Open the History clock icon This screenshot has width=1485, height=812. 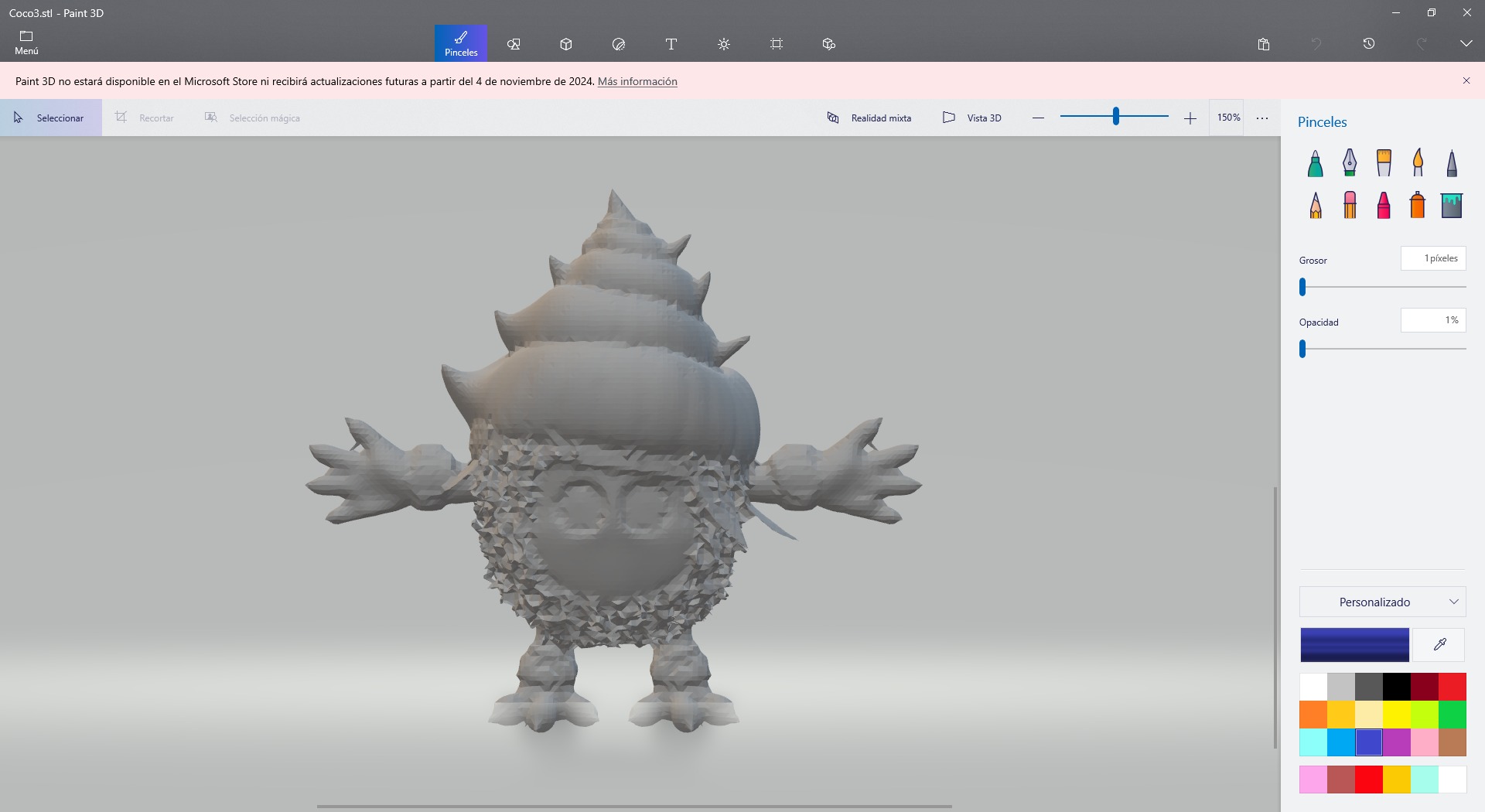point(1369,44)
